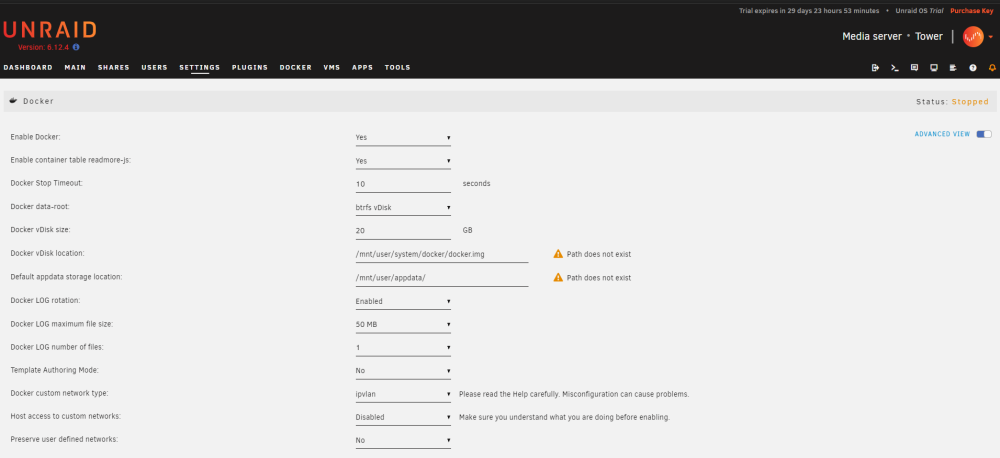Open the system log icon
Screen dimensions: 1000x458
pyautogui.click(x=953, y=68)
